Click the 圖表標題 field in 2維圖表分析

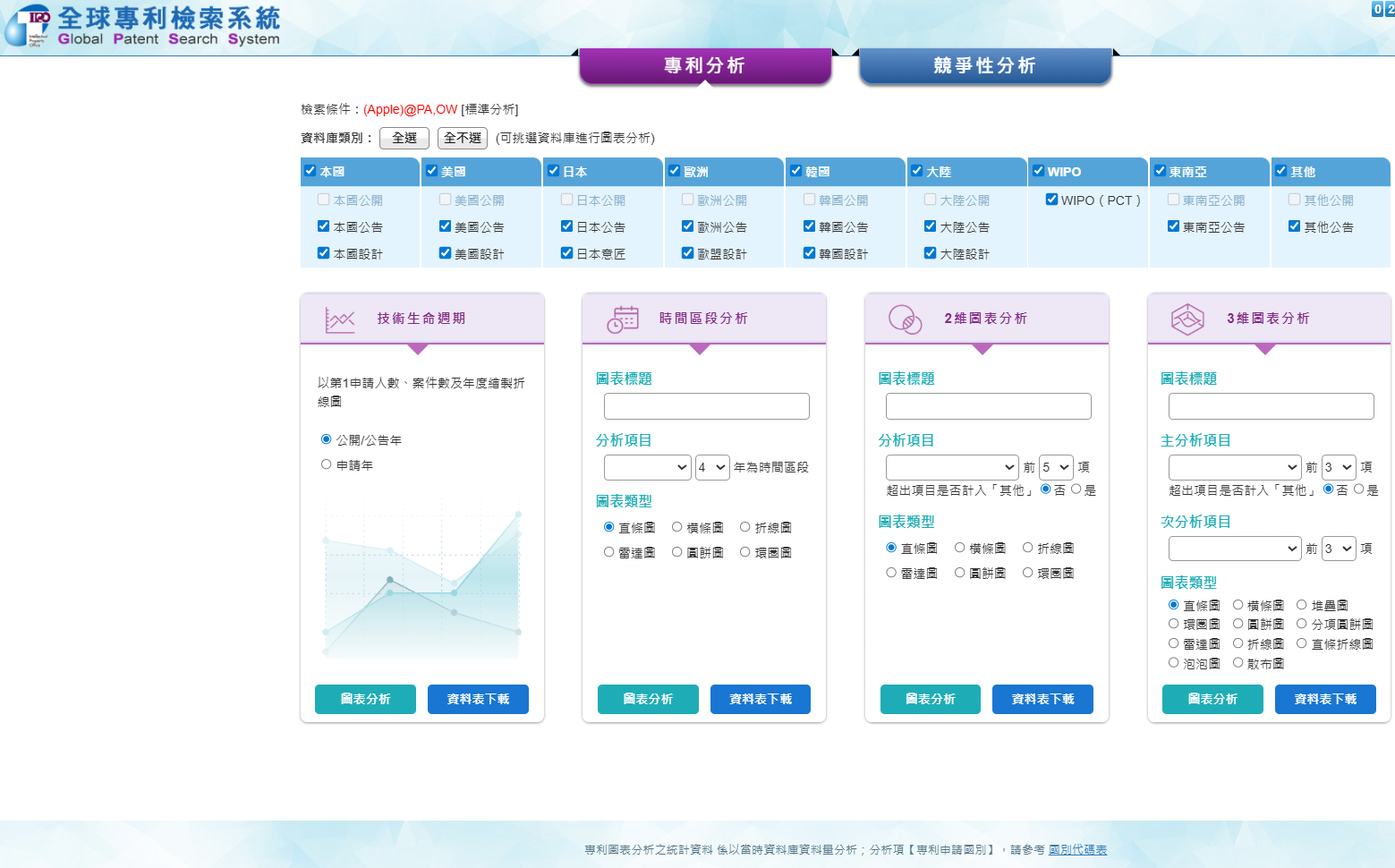pos(989,406)
